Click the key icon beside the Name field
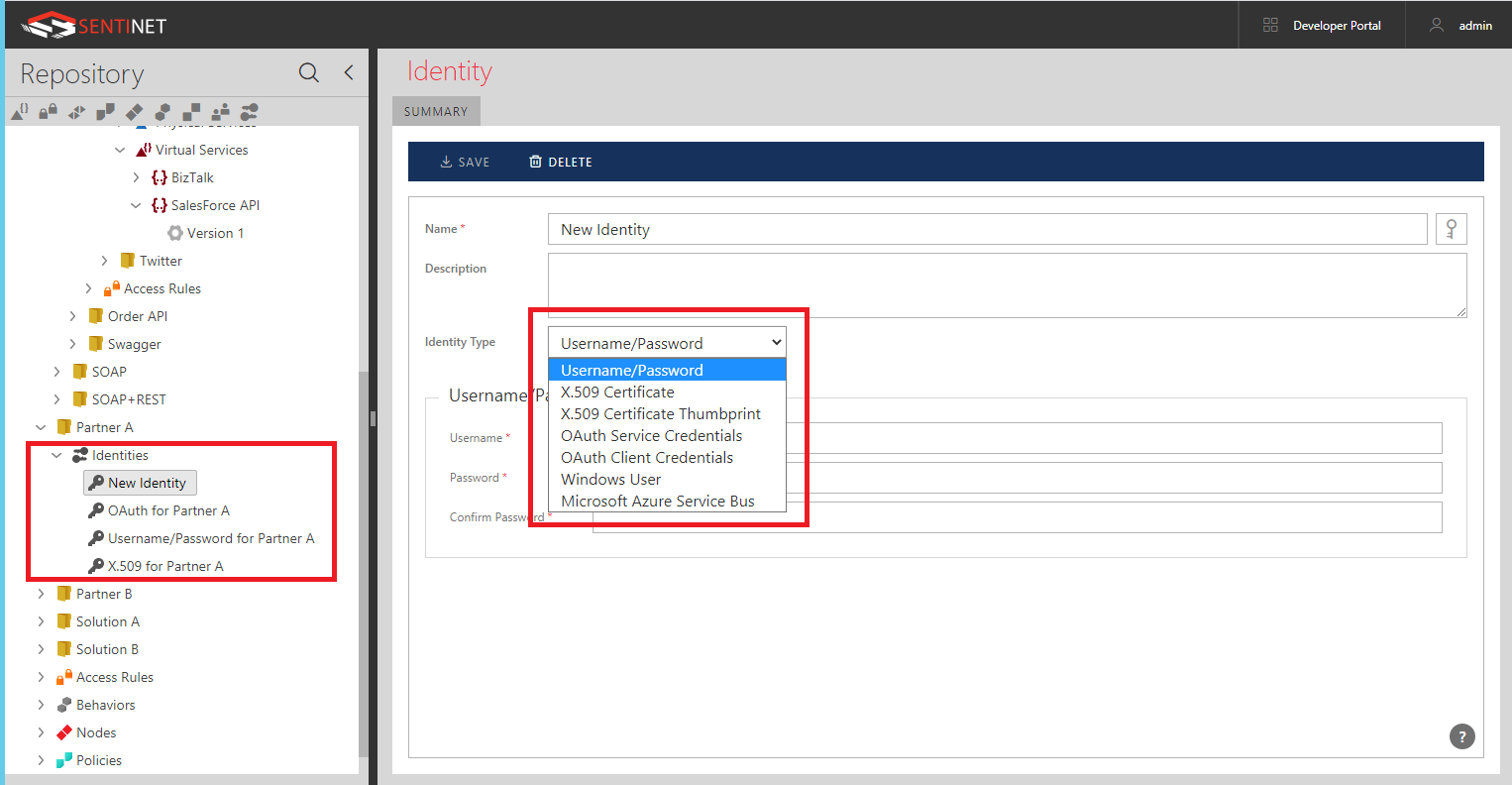Viewport: 1512px width, 785px height. tap(1451, 229)
